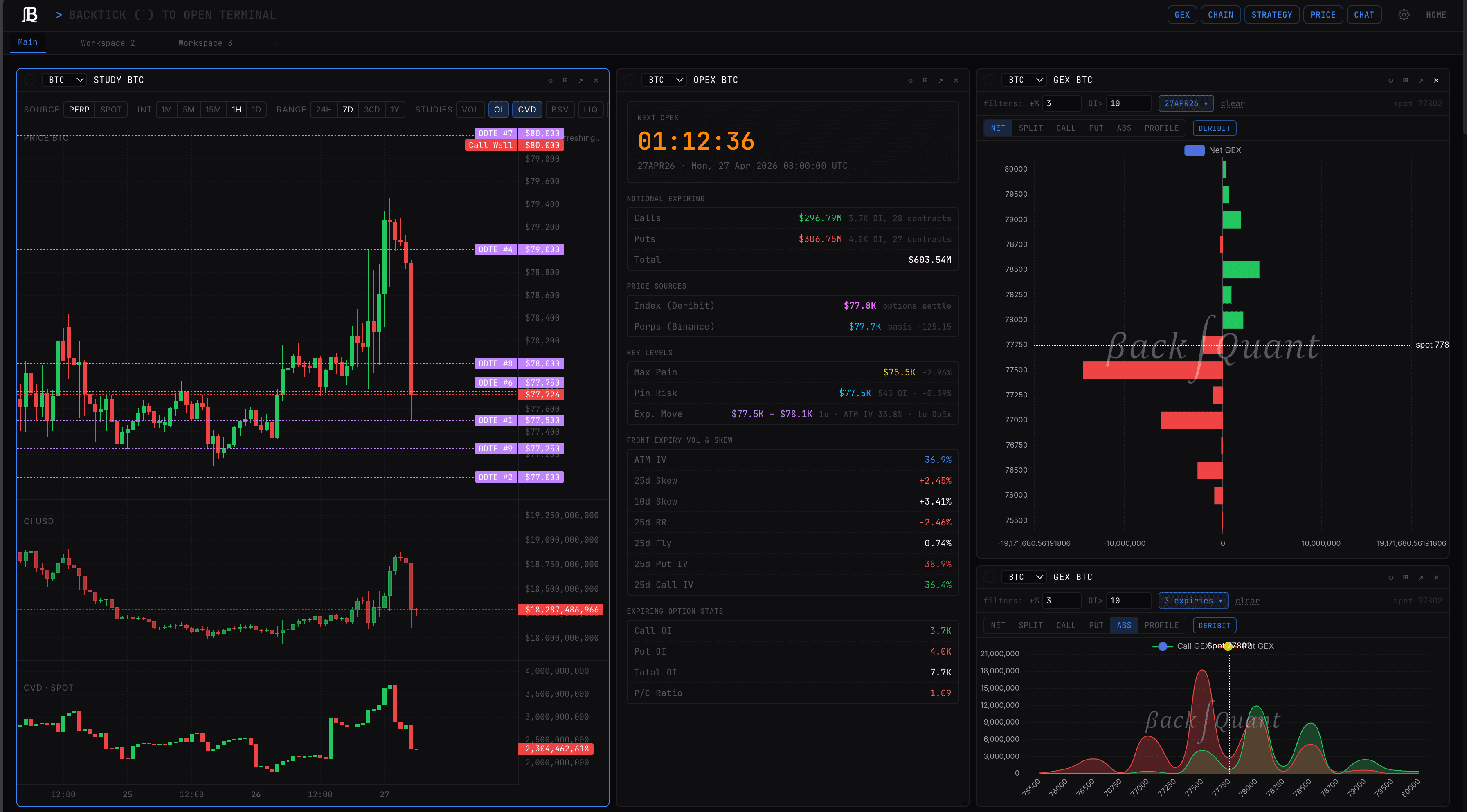The height and width of the screenshot is (812, 1467).
Task: Toggle the VOL study
Action: click(470, 110)
